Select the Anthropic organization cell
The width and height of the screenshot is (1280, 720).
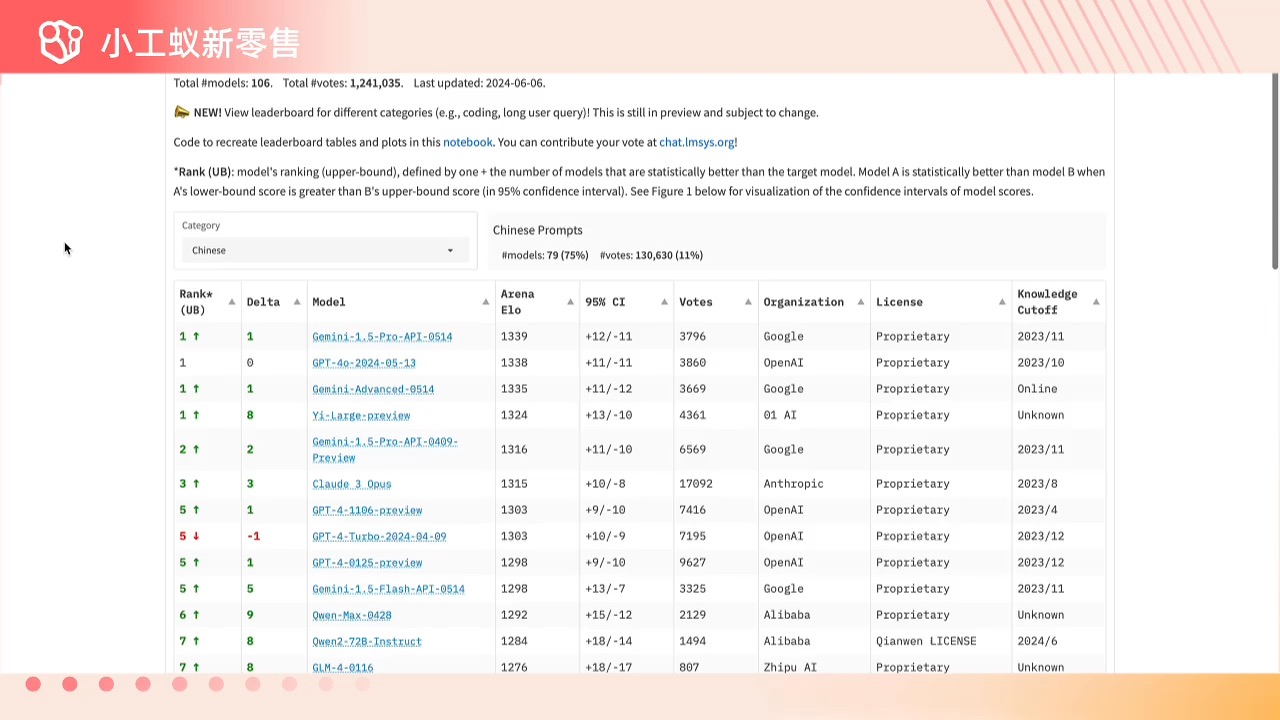pos(793,484)
